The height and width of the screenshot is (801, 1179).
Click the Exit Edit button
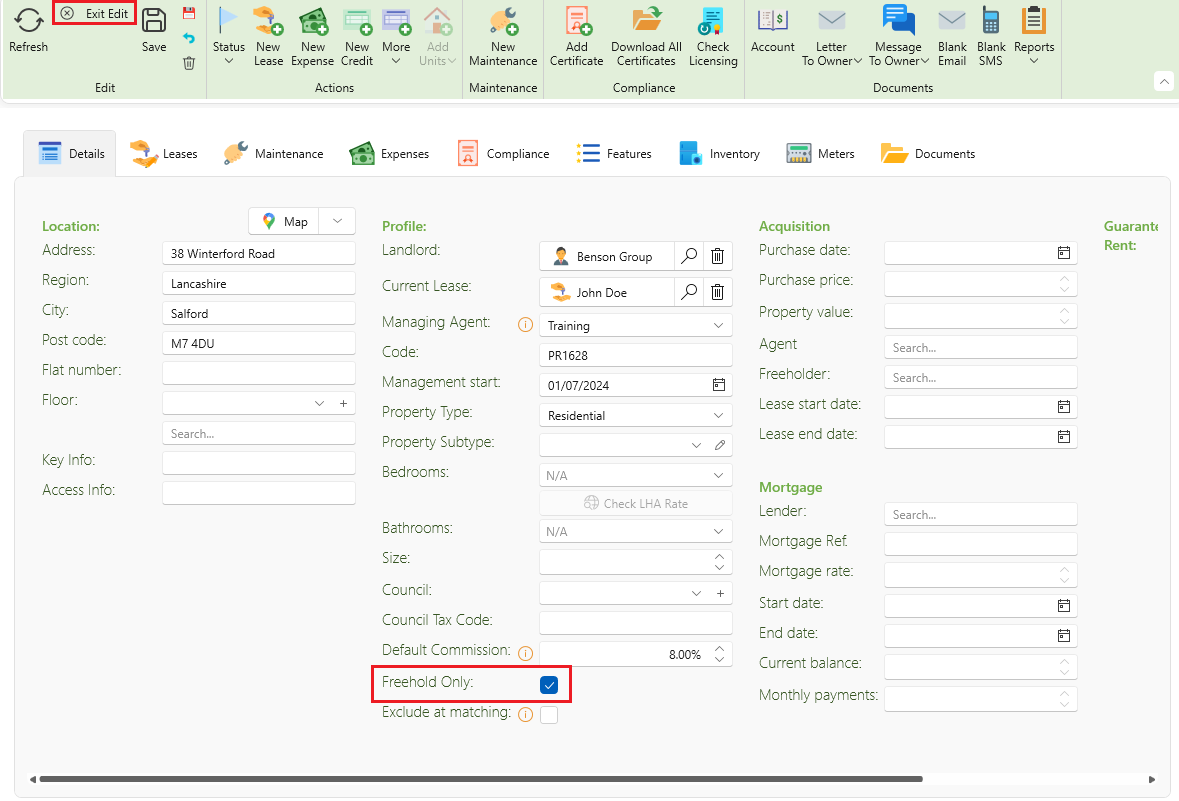(x=95, y=14)
